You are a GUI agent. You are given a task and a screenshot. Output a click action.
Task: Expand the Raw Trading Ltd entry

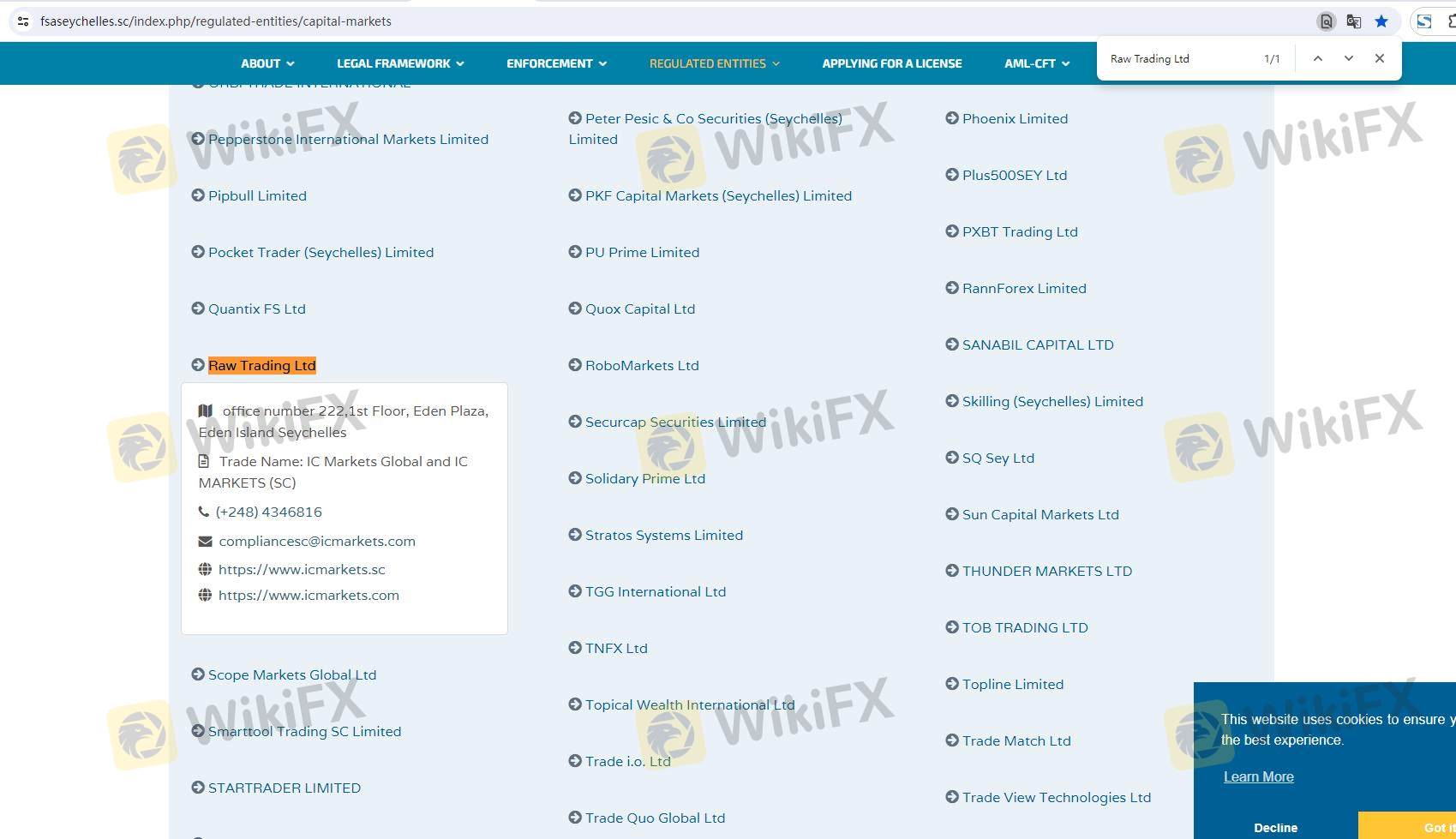[262, 366]
